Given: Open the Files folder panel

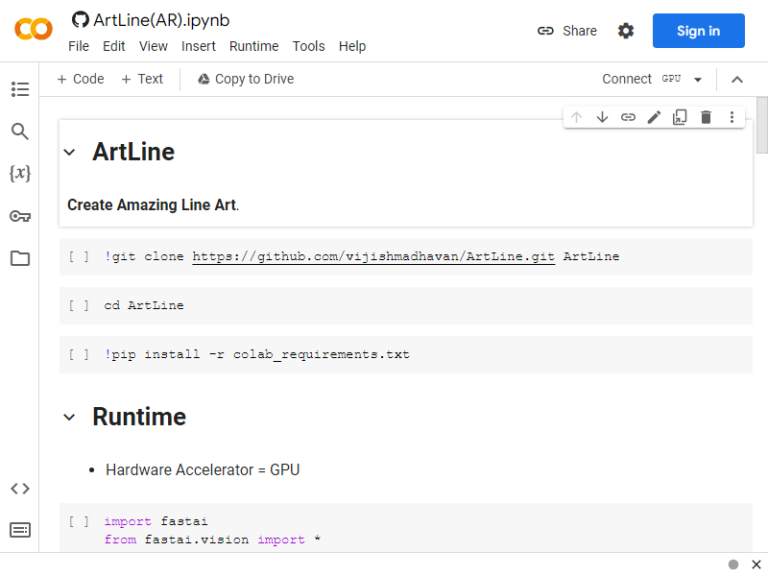Looking at the screenshot, I should pos(20,258).
